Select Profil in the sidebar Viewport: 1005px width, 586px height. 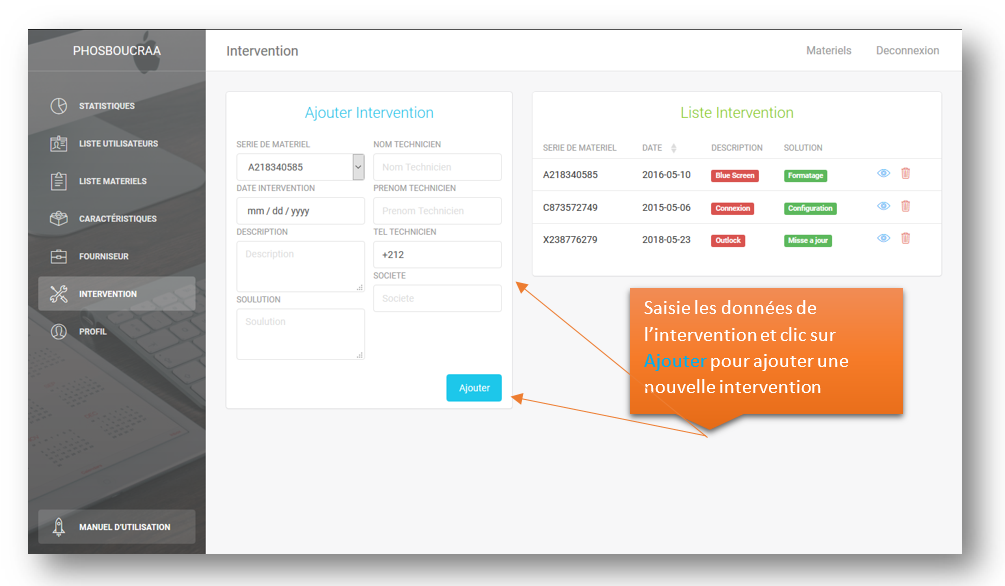pos(117,331)
